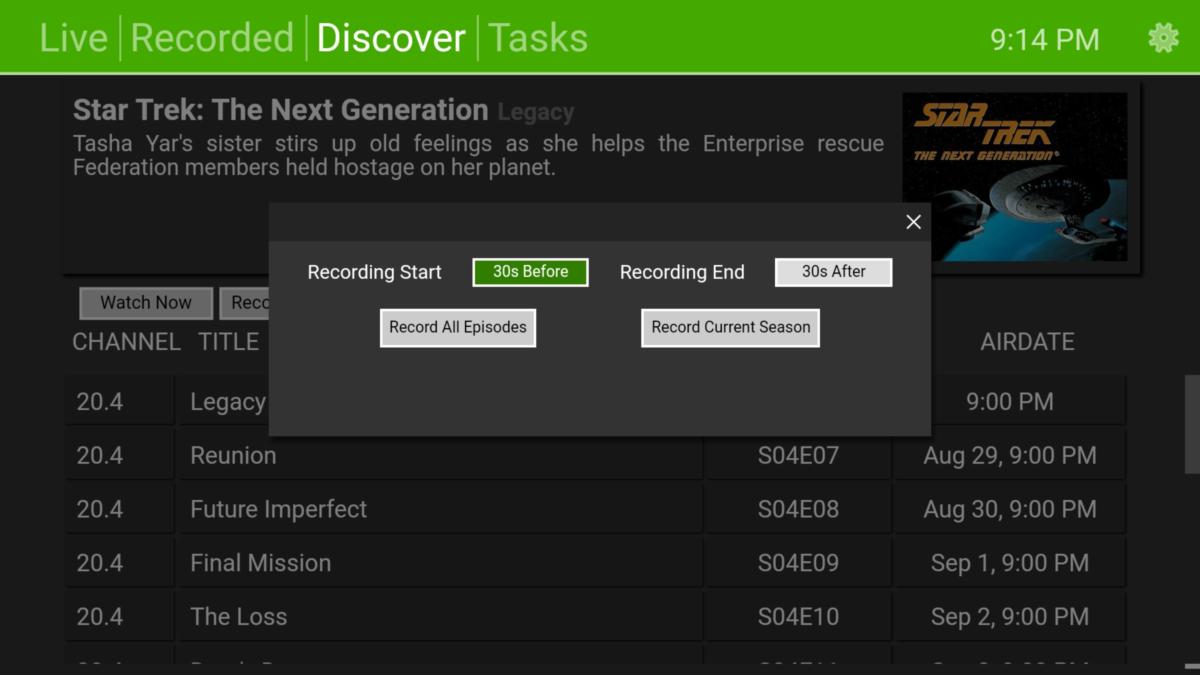The height and width of the screenshot is (675, 1200).
Task: Close the recording options dialog
Action: pos(913,222)
